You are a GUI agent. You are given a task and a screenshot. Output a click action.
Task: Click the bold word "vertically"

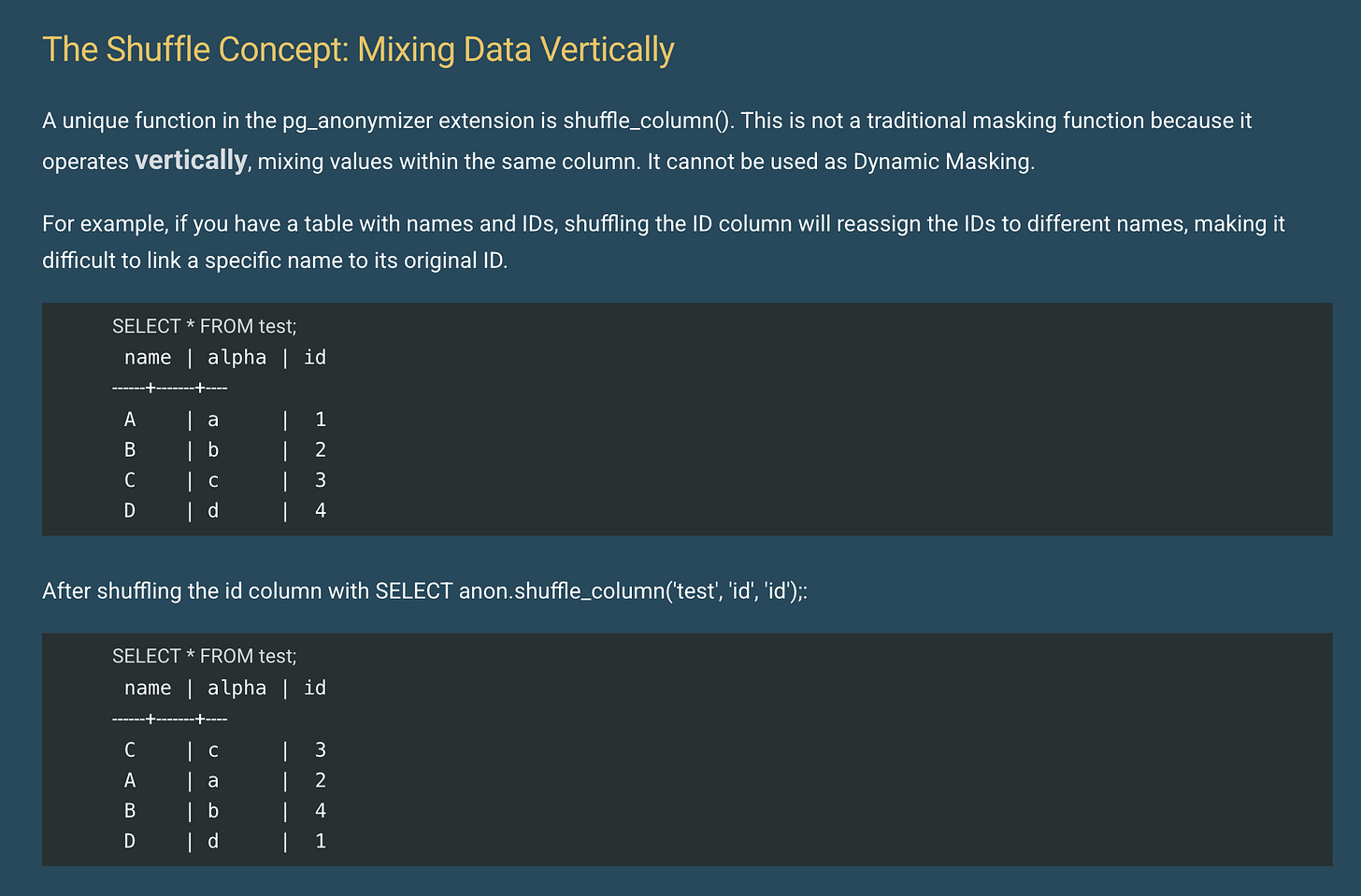pyautogui.click(x=191, y=161)
